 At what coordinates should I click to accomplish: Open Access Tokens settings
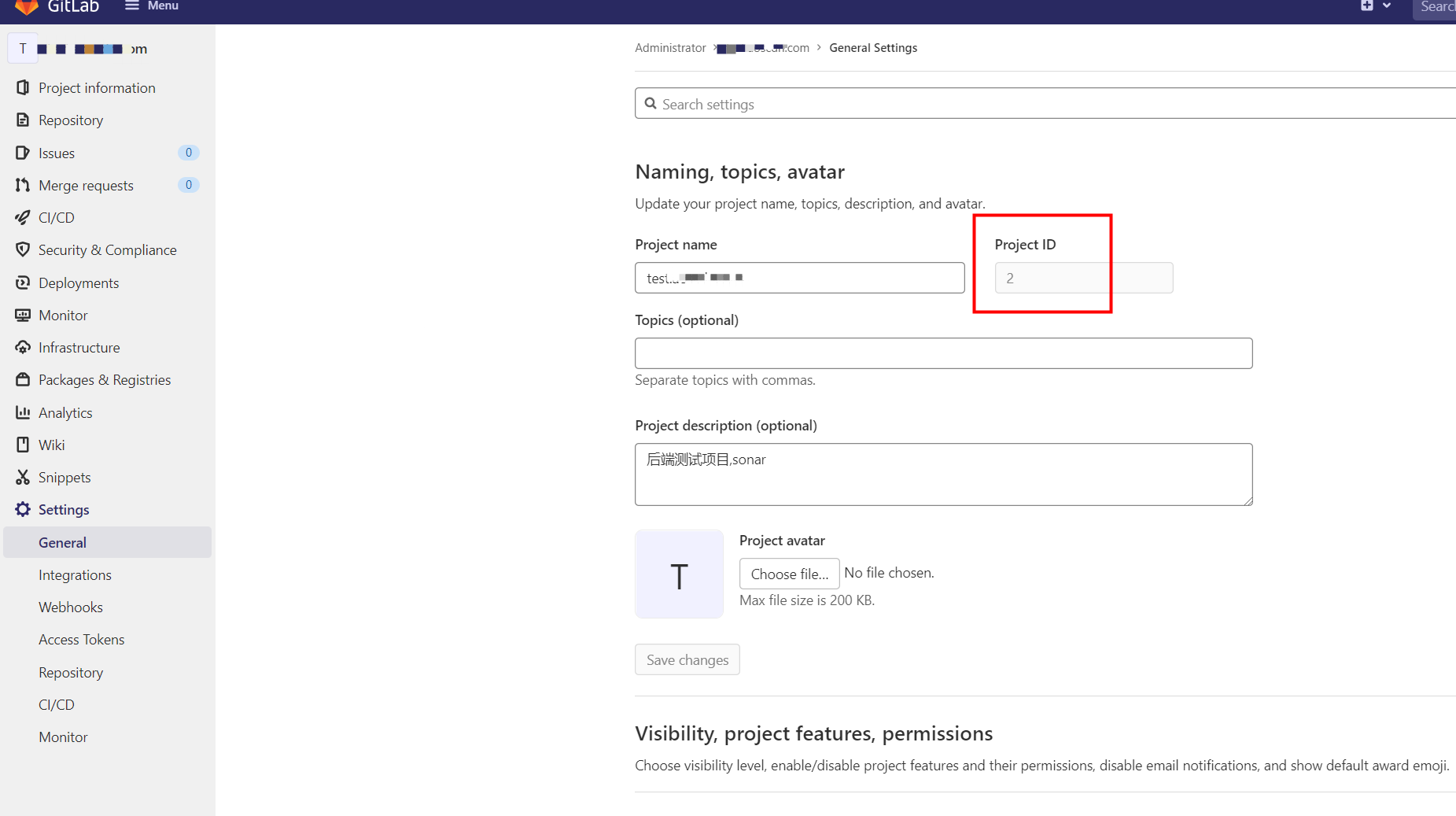tap(81, 639)
